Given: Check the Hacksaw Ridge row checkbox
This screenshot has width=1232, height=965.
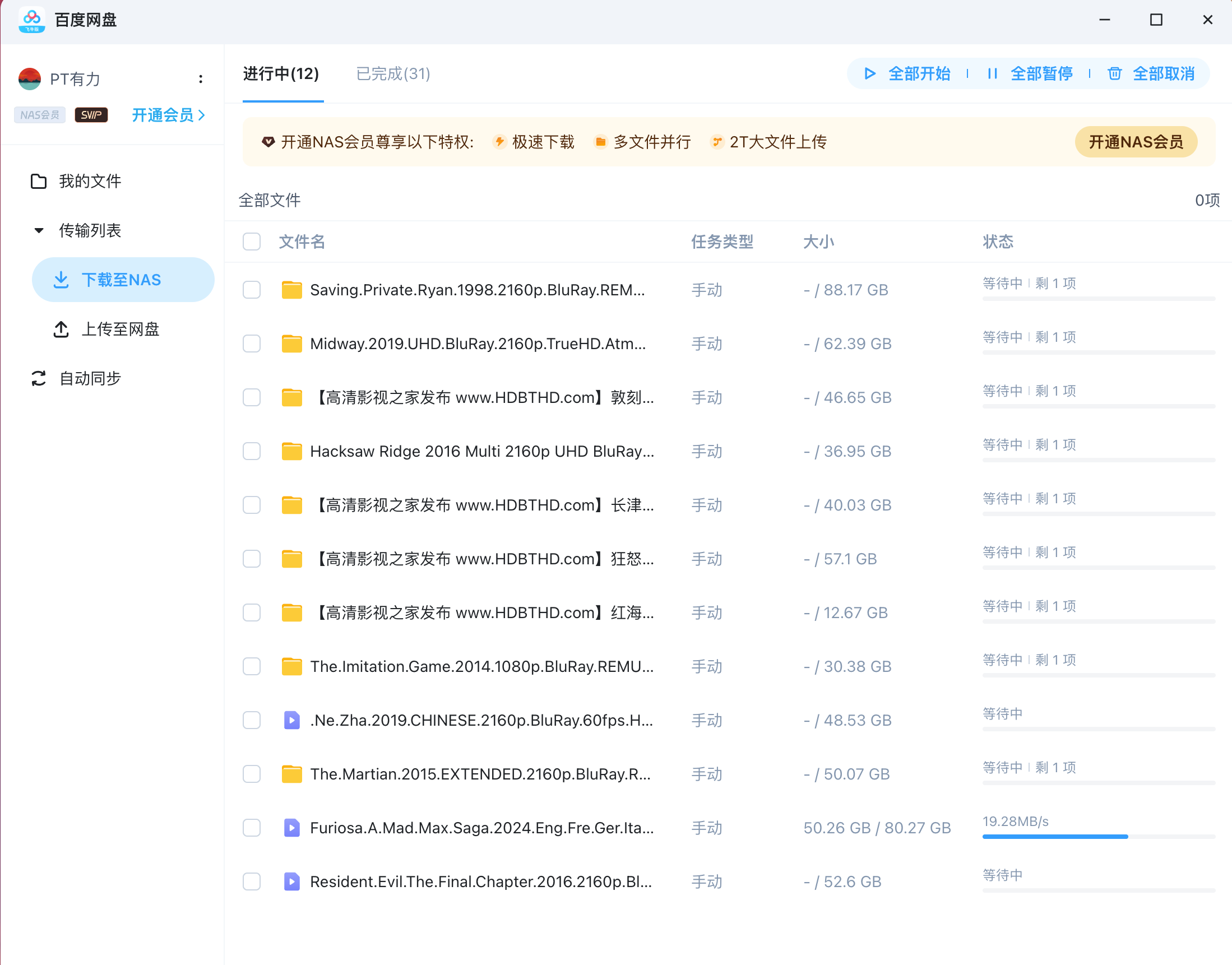Looking at the screenshot, I should 252,452.
